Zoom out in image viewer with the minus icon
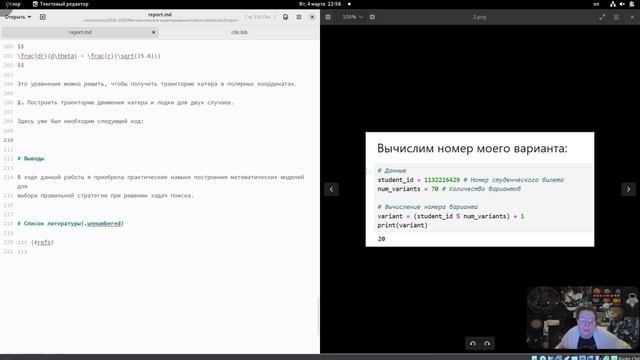 click(328, 17)
